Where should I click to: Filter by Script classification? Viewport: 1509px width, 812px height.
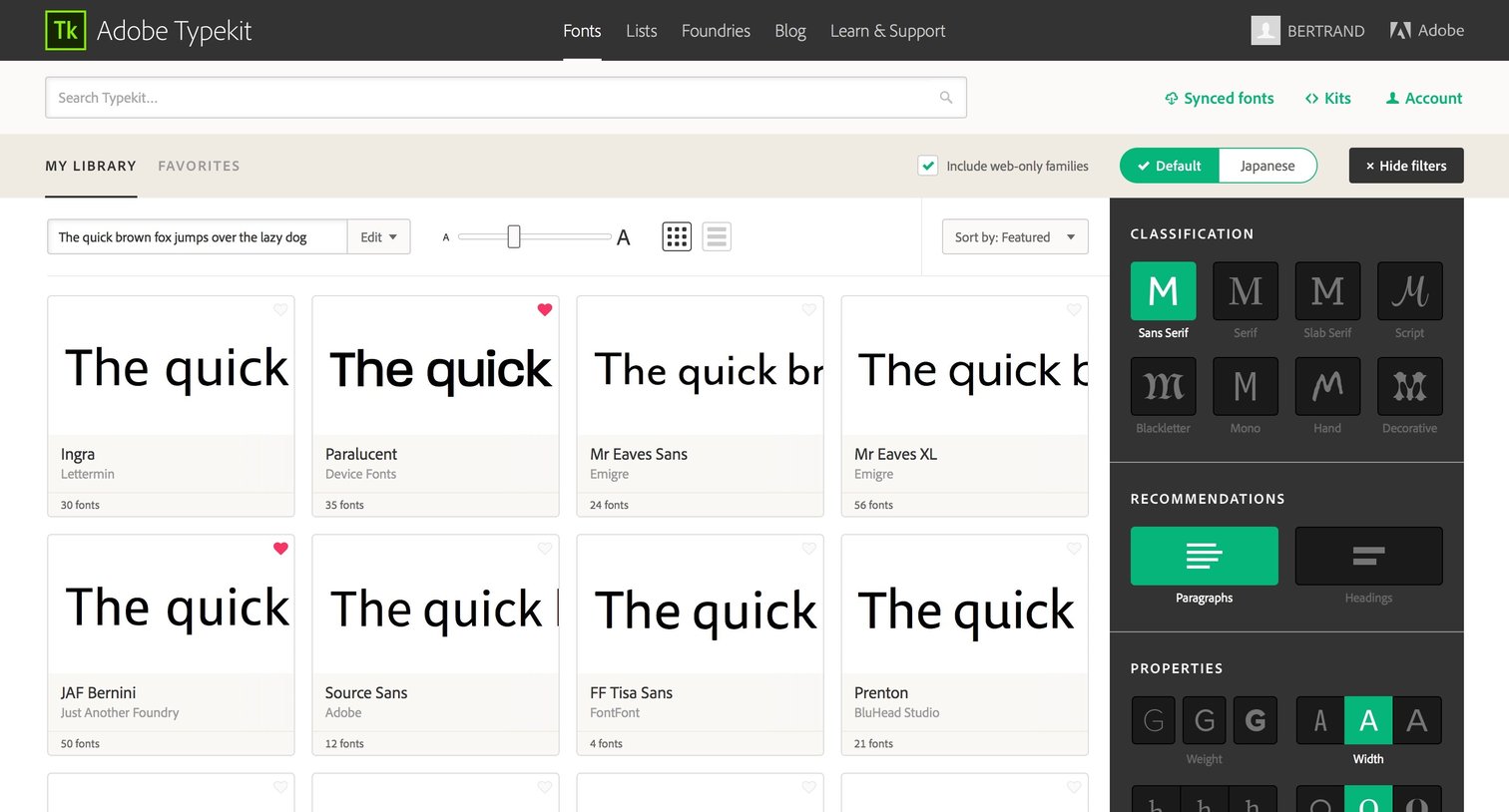[1409, 291]
